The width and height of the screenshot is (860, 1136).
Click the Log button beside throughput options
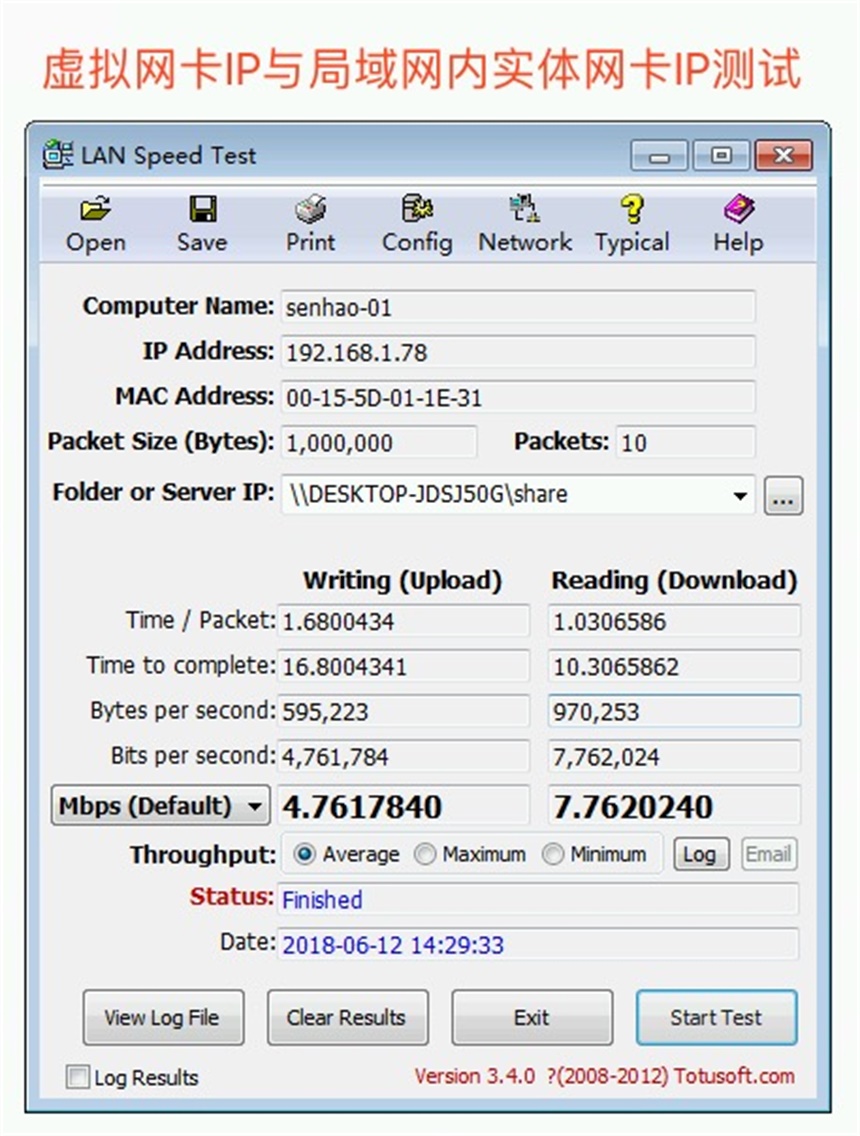coord(699,854)
